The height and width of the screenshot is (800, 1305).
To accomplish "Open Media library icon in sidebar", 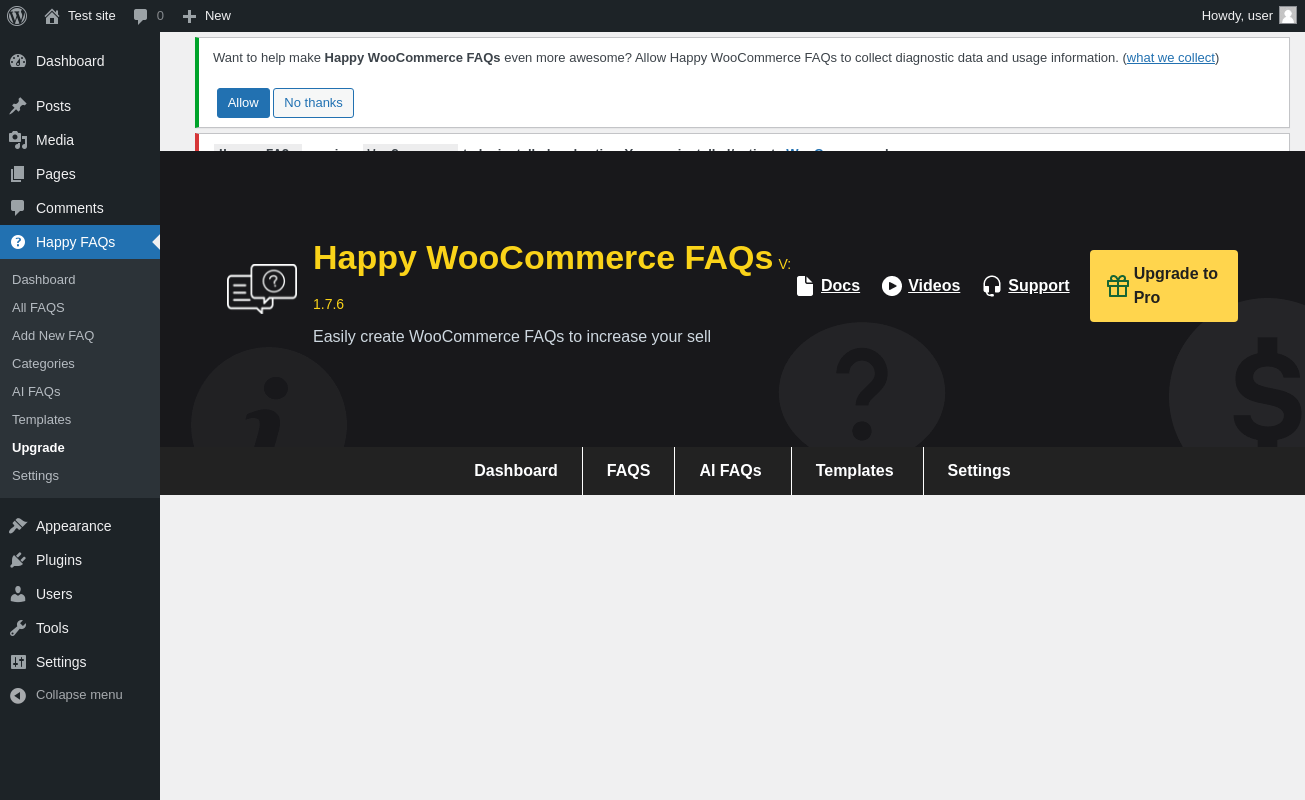I will point(18,140).
